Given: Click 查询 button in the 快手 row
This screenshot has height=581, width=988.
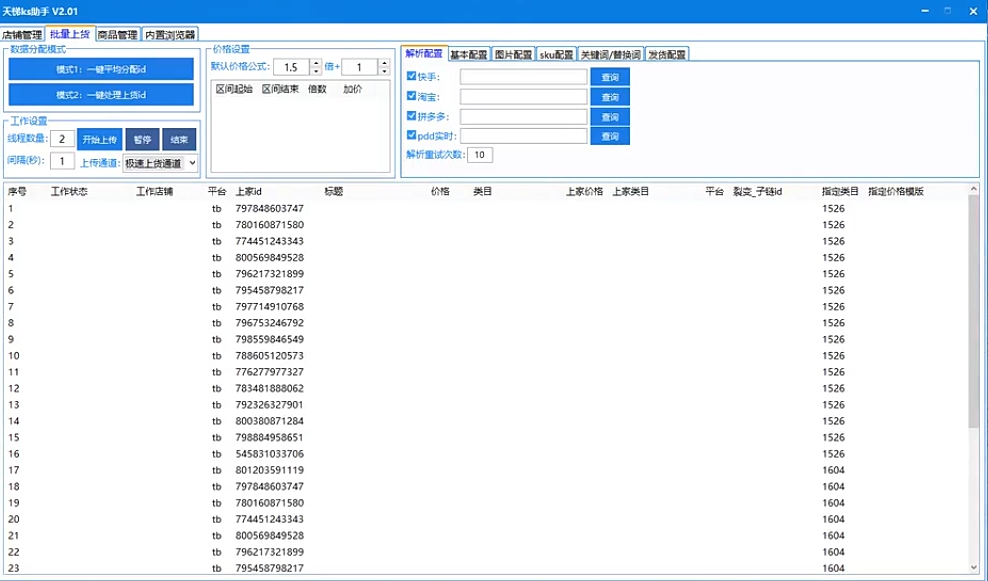Looking at the screenshot, I should (610, 77).
